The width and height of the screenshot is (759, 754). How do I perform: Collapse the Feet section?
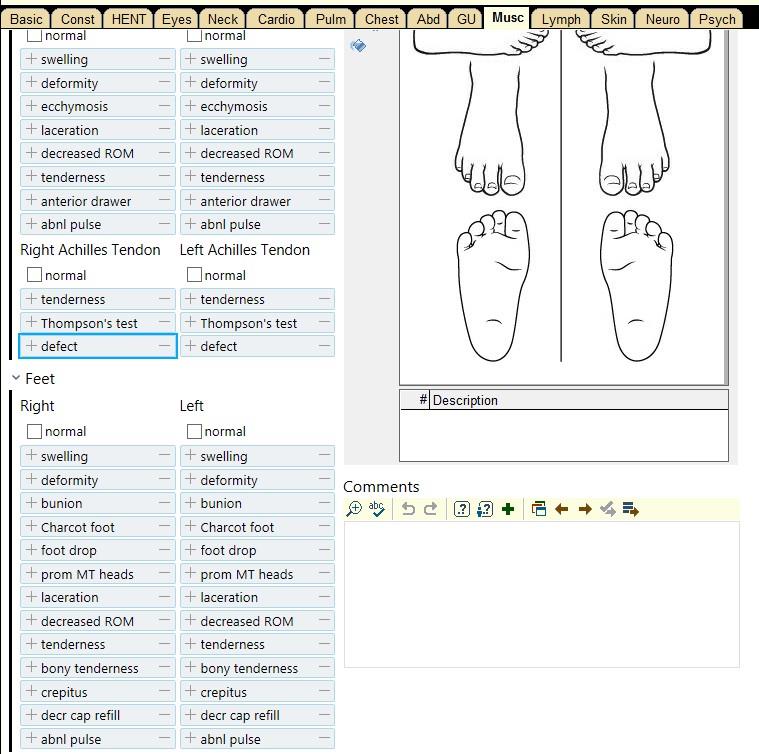point(16,379)
